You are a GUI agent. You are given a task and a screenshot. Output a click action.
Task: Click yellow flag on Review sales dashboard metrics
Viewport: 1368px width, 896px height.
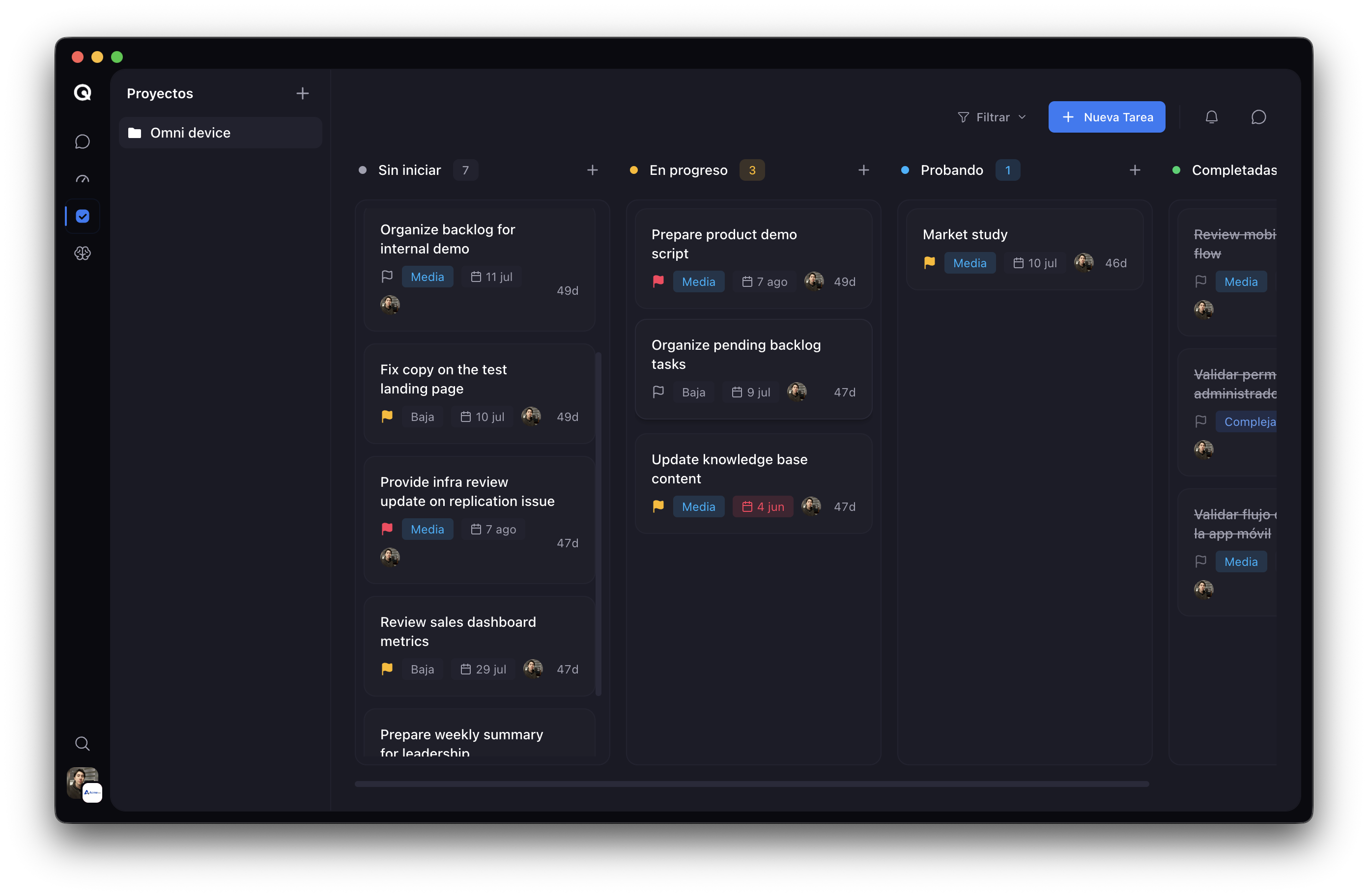click(x=387, y=669)
